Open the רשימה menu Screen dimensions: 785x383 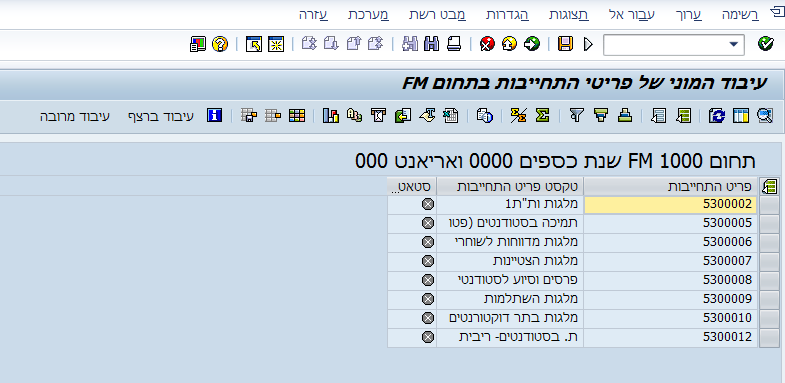(x=740, y=15)
